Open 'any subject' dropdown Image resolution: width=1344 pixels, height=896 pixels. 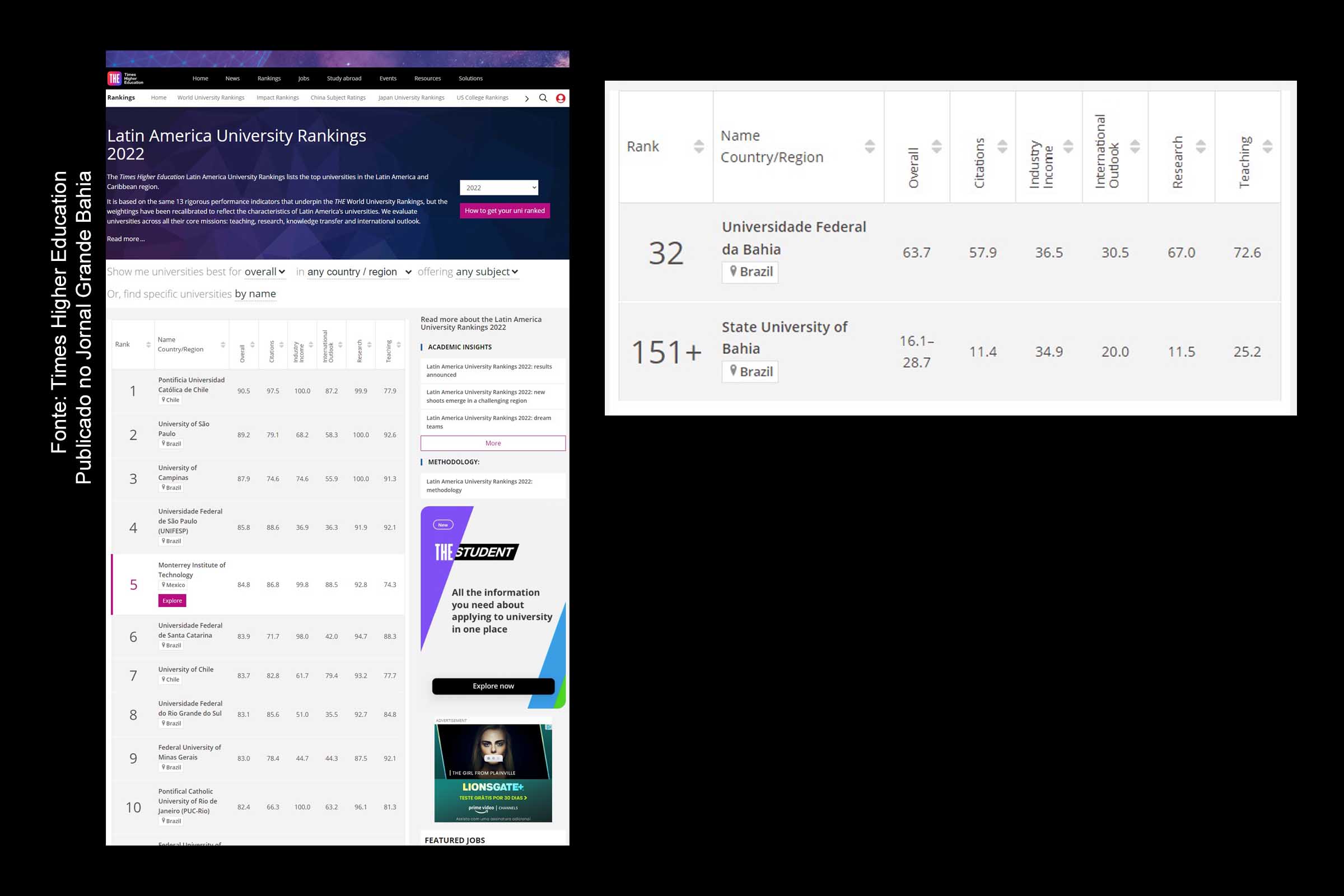click(x=486, y=272)
